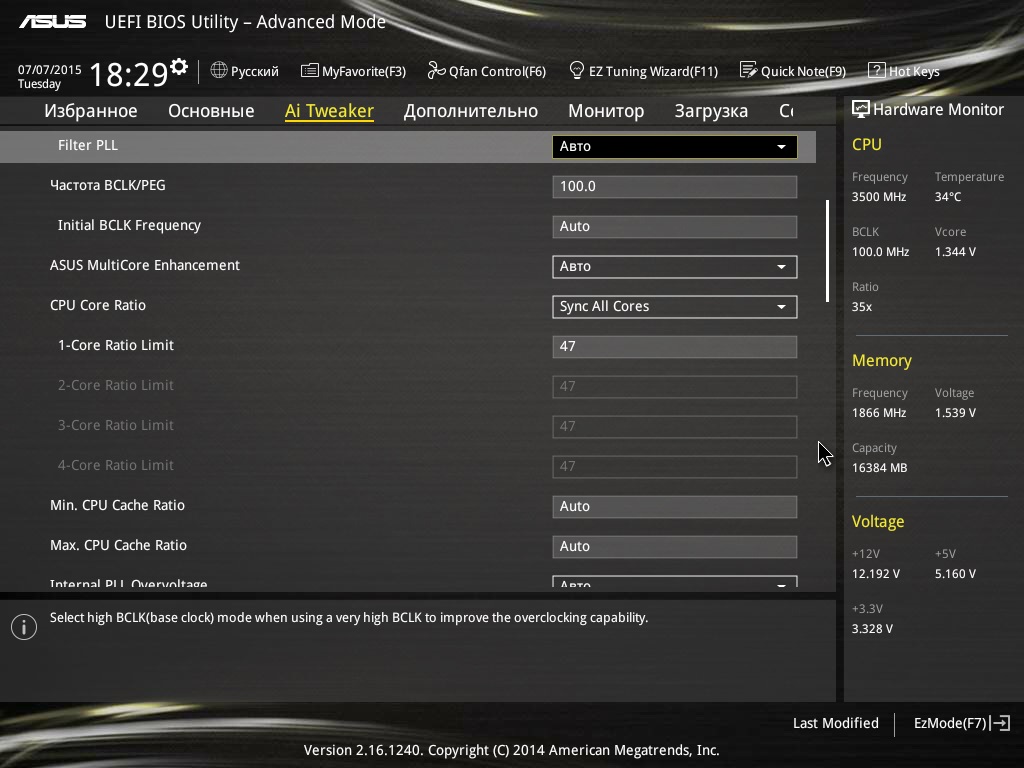Open the clock settings gear icon
Screen dimensions: 1024x768
click(x=179, y=67)
